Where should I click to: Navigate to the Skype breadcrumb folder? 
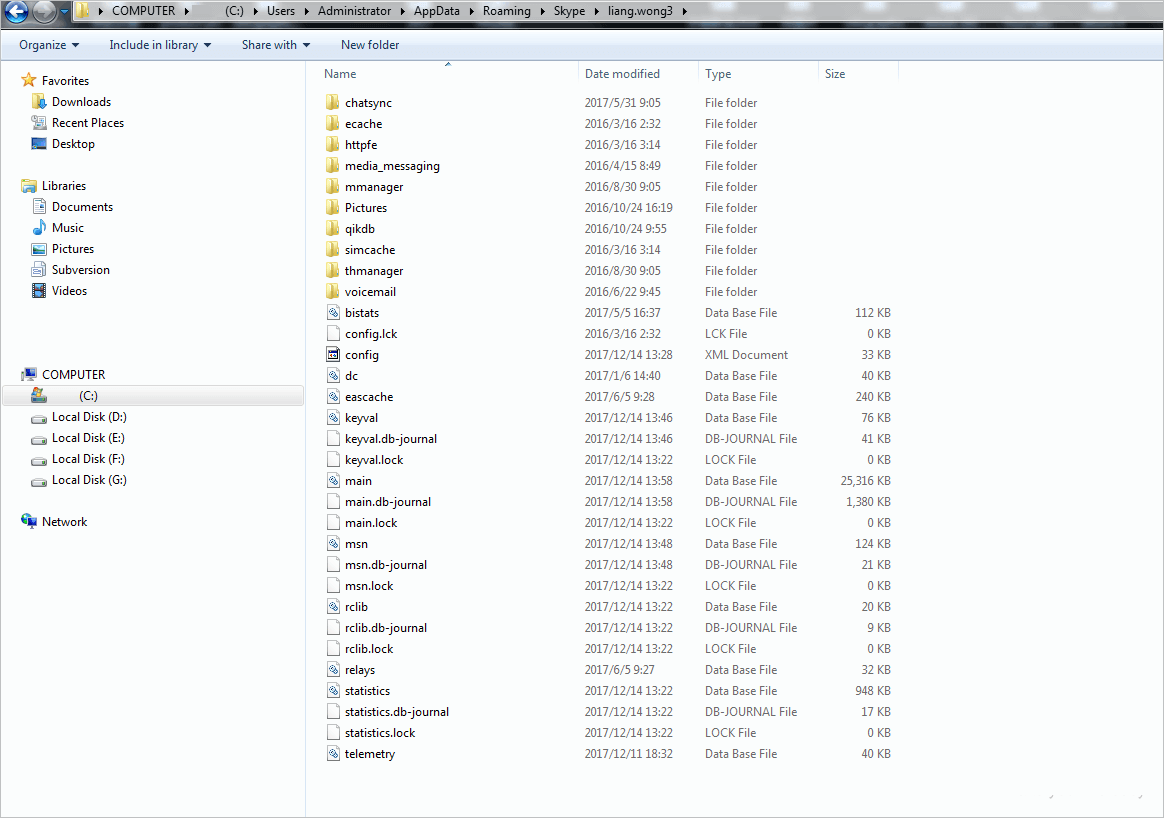point(570,10)
